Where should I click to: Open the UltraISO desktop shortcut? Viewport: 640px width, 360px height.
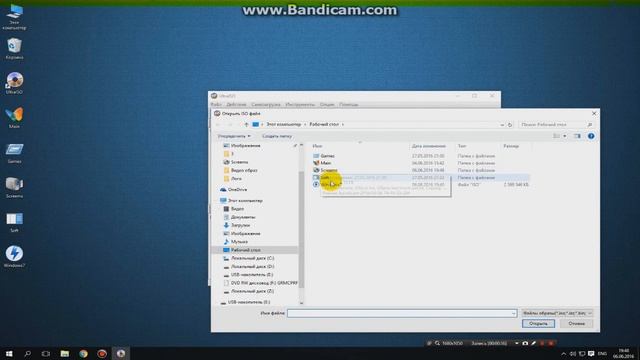(x=14, y=83)
